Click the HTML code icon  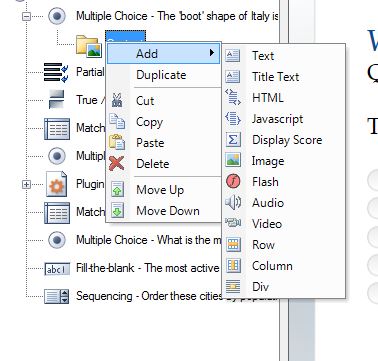[233, 97]
